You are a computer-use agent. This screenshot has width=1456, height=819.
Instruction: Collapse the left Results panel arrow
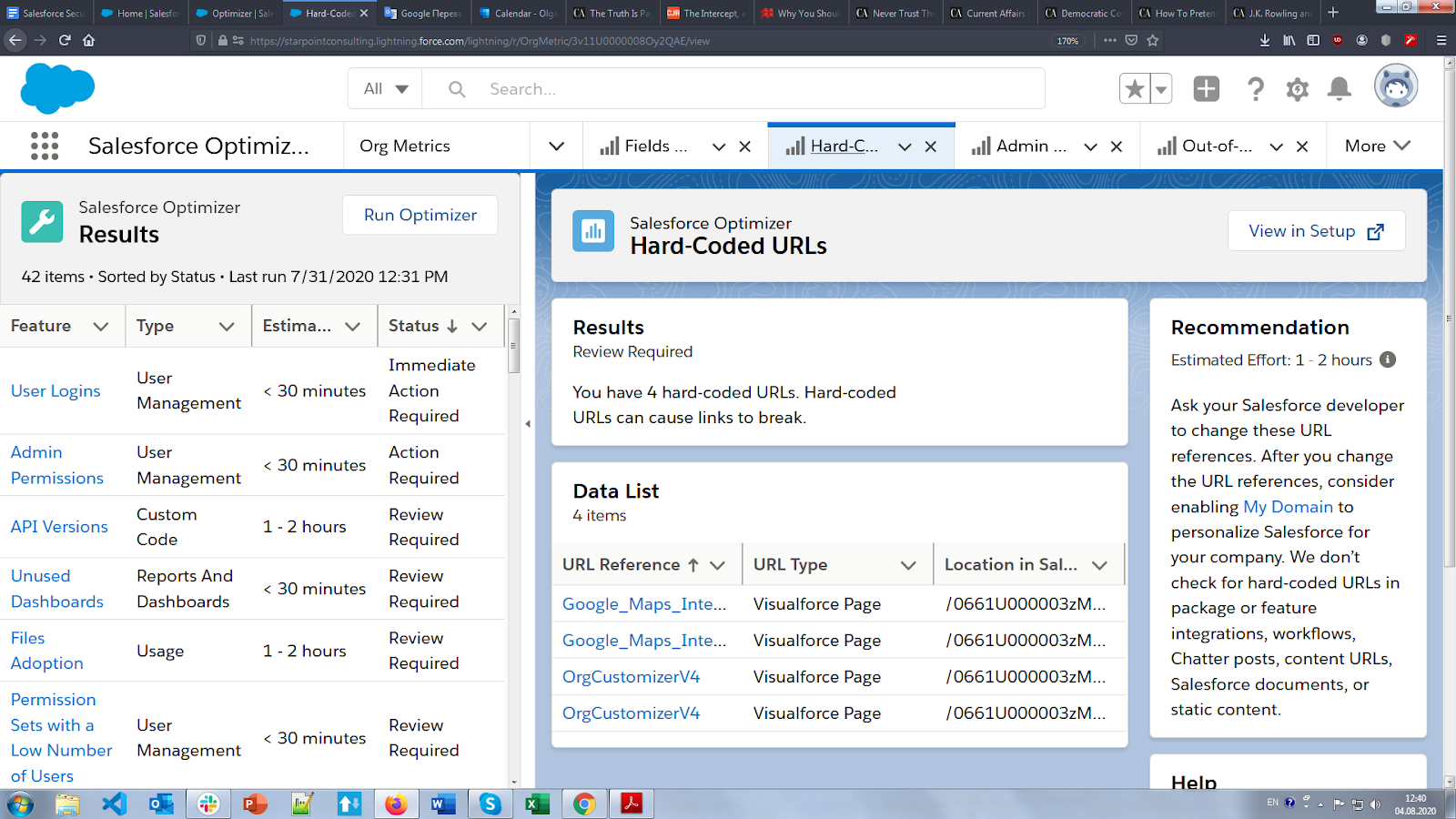tap(528, 424)
